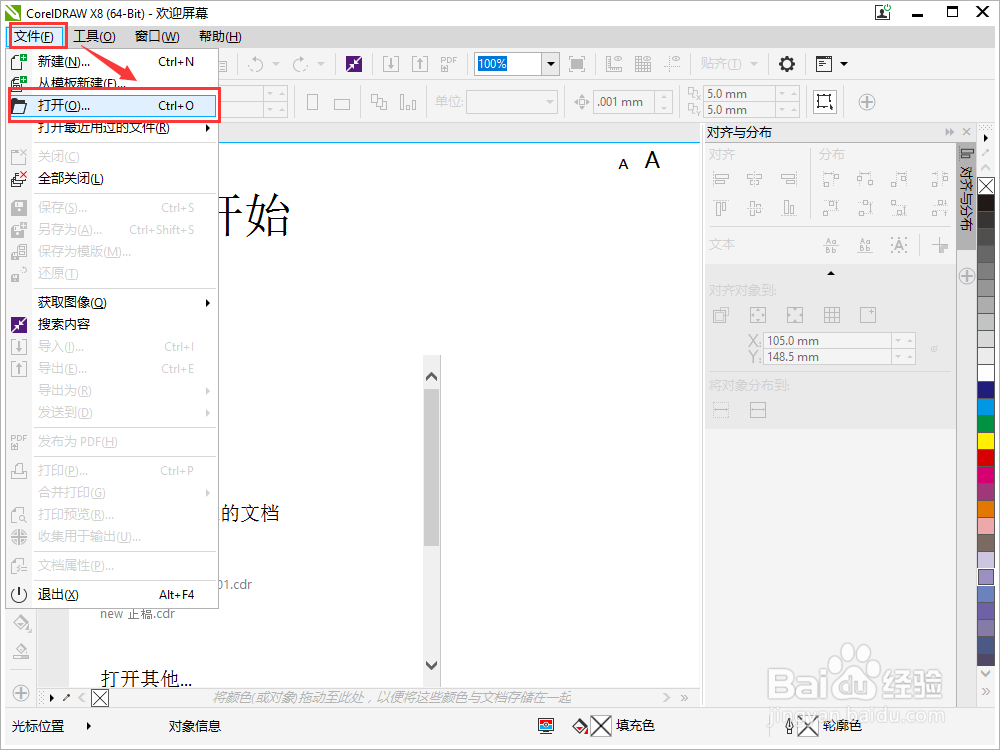This screenshot has height=750, width=1000.
Task: Click the outline pen icon in status bar
Action: [790, 726]
